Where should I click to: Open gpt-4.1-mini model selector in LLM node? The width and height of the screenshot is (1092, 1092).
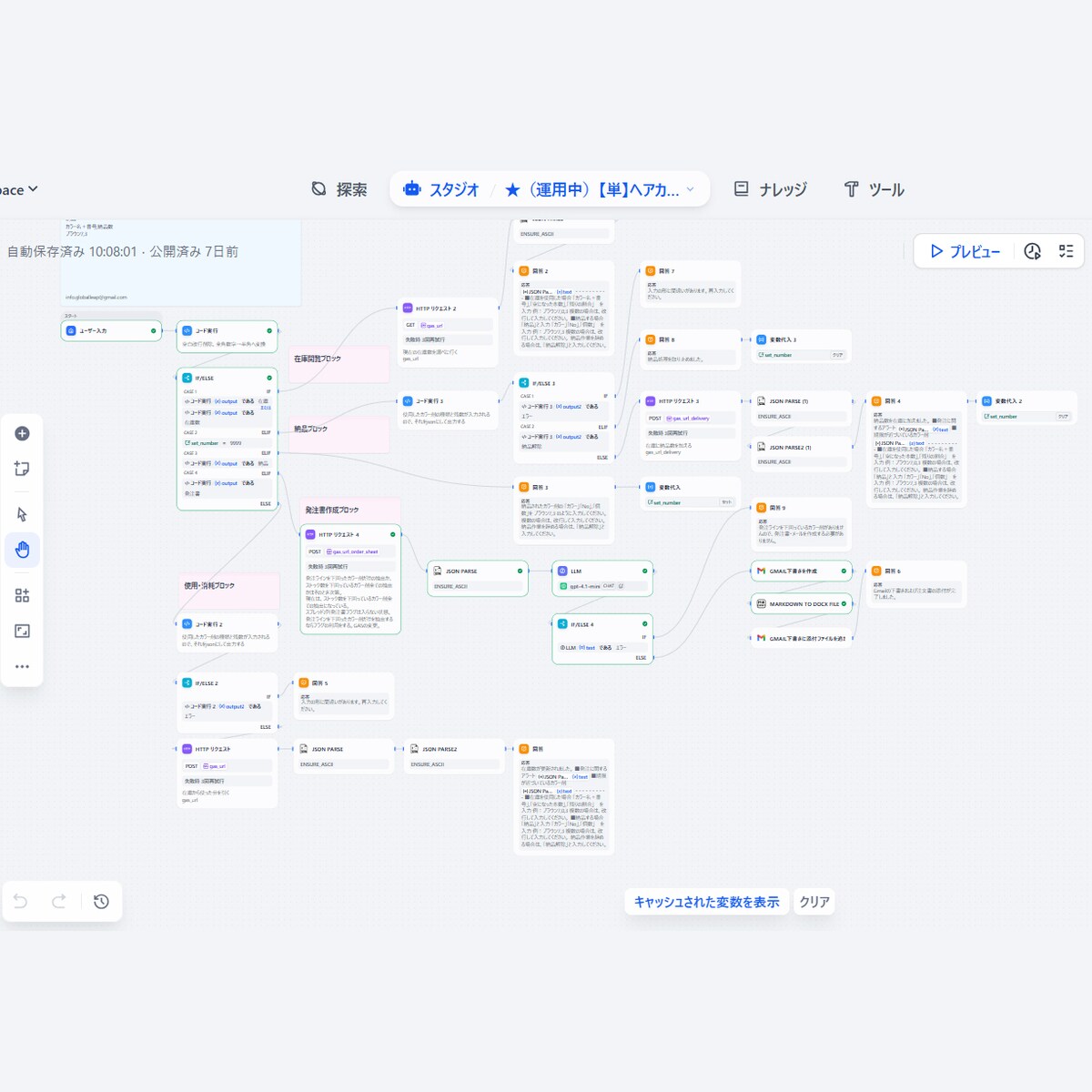pos(602,586)
